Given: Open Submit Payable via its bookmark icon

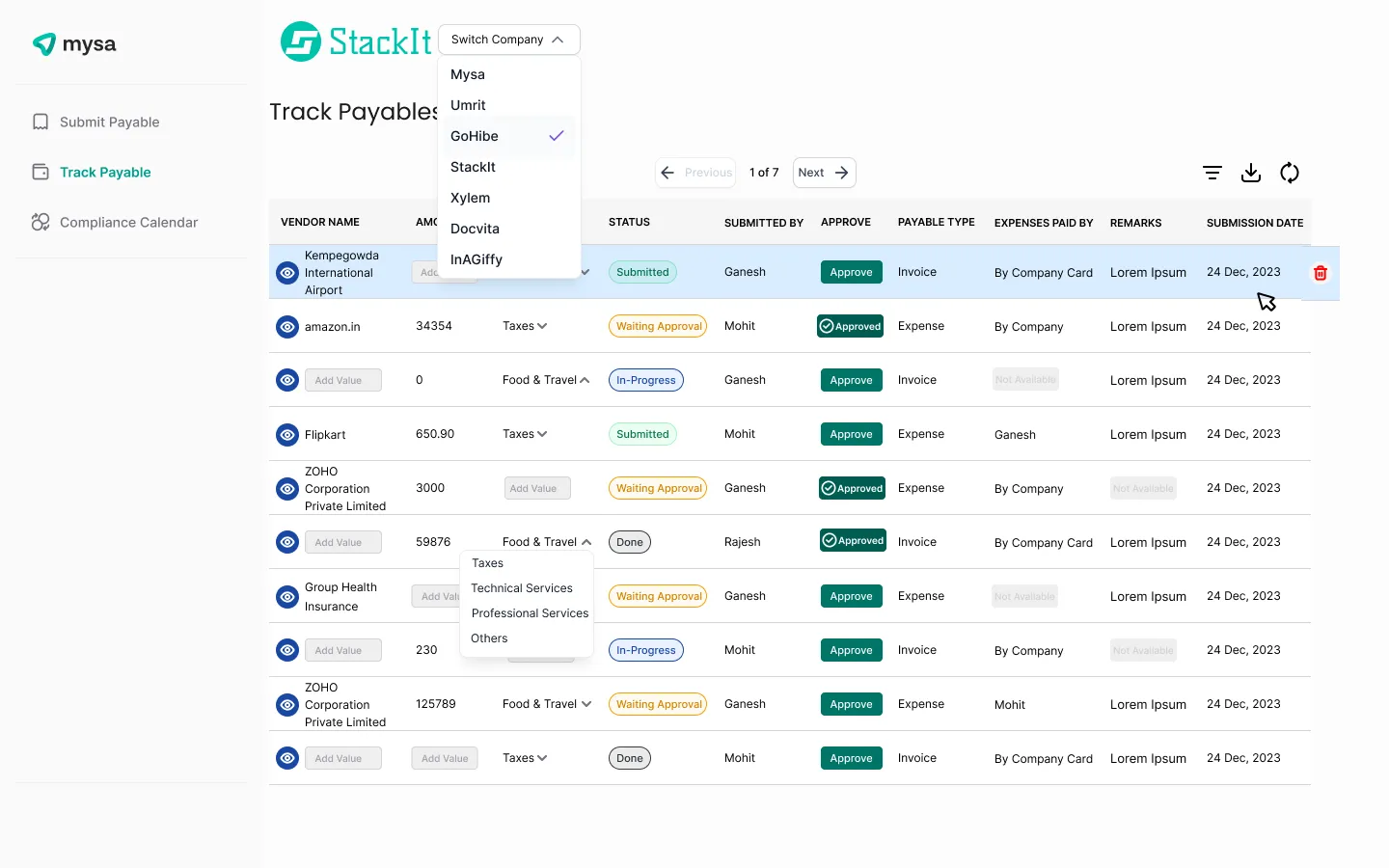Looking at the screenshot, I should tap(41, 122).
